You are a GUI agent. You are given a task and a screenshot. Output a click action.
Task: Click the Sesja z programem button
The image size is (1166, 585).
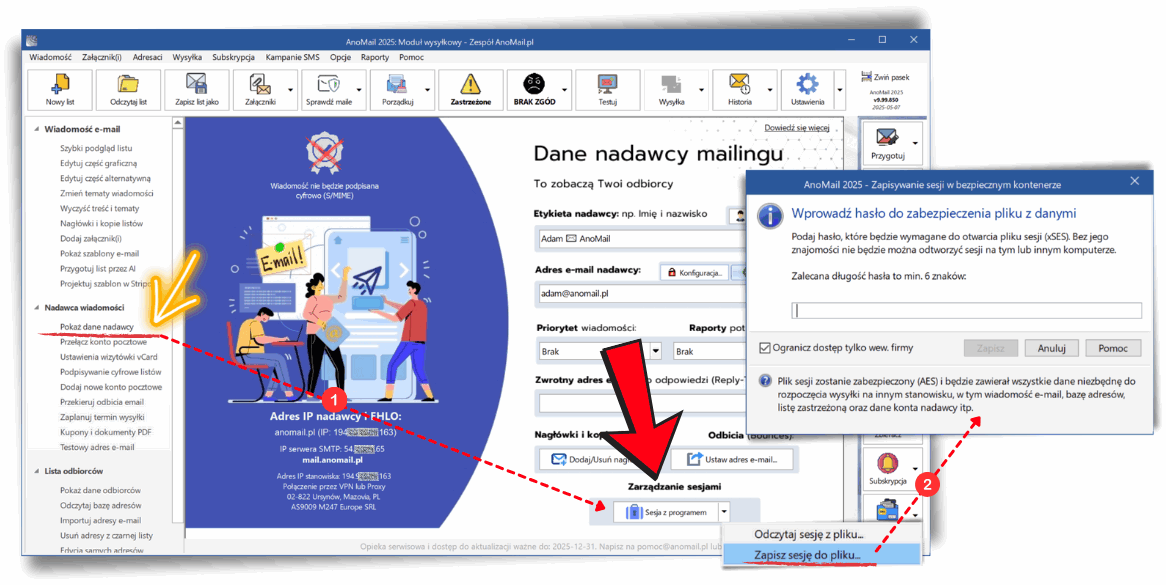point(666,512)
